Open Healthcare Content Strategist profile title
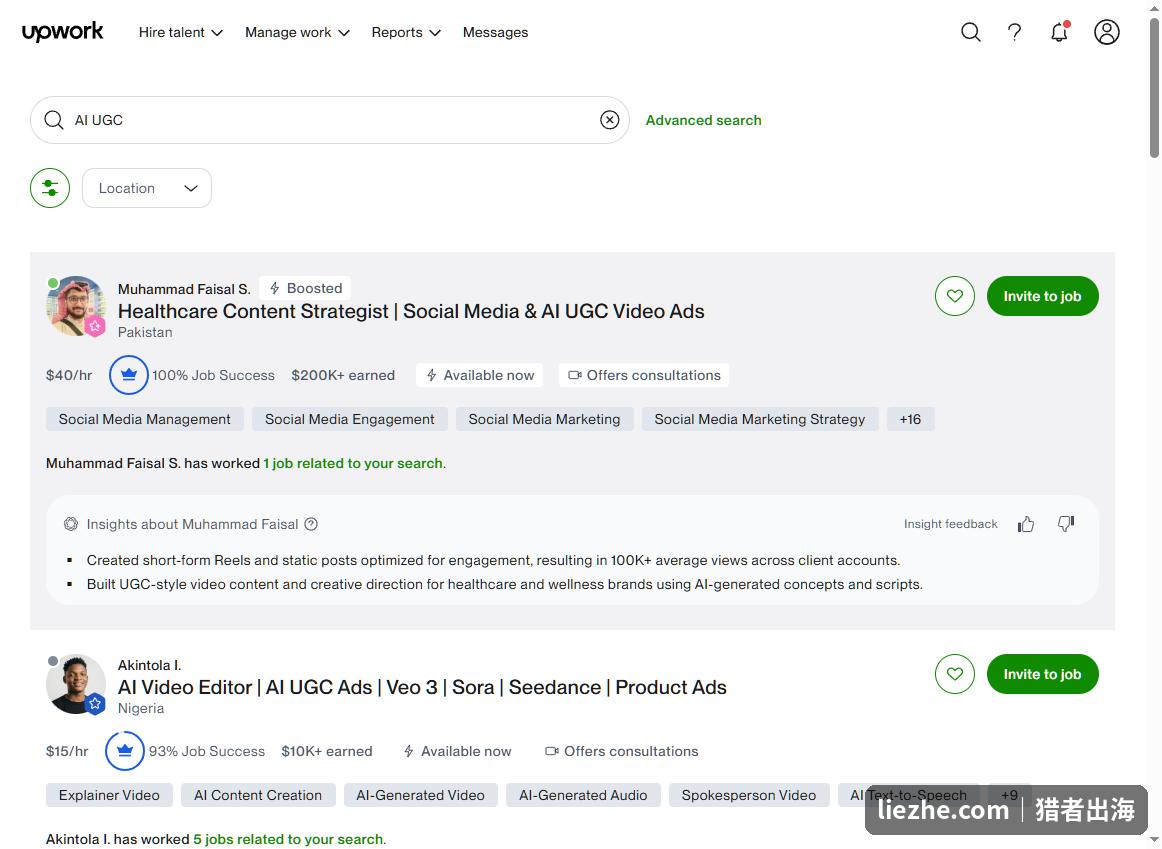Viewport: 1162px width, 849px height. click(411, 311)
